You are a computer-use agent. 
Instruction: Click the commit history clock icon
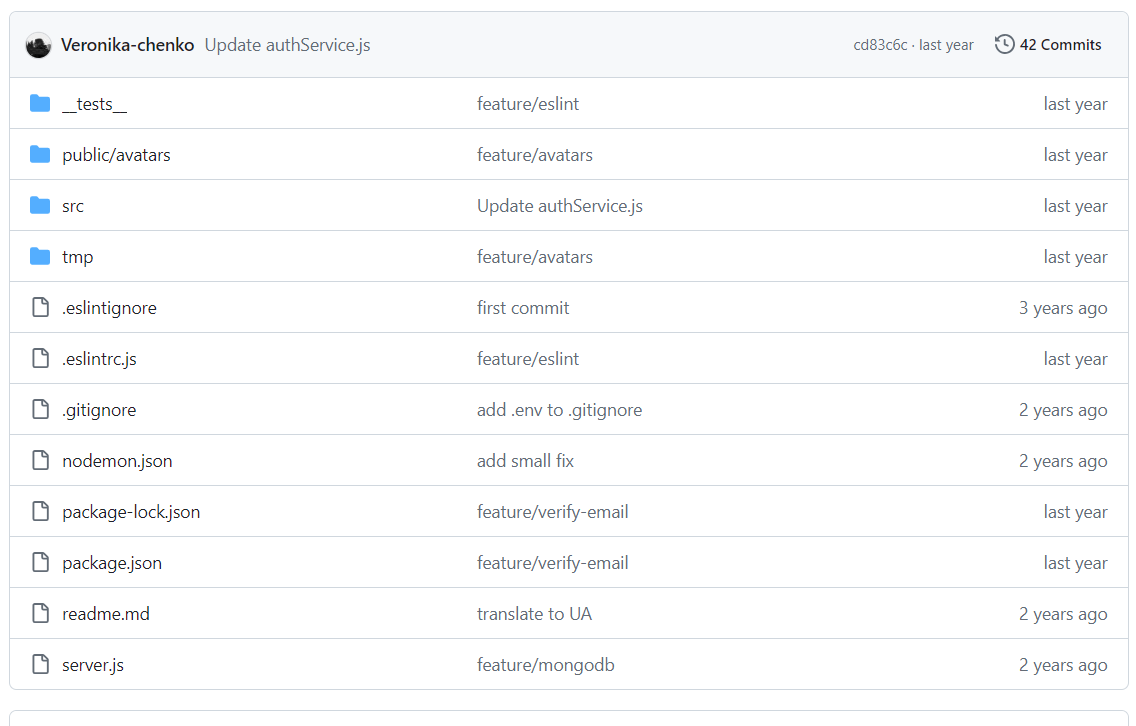click(x=1004, y=44)
